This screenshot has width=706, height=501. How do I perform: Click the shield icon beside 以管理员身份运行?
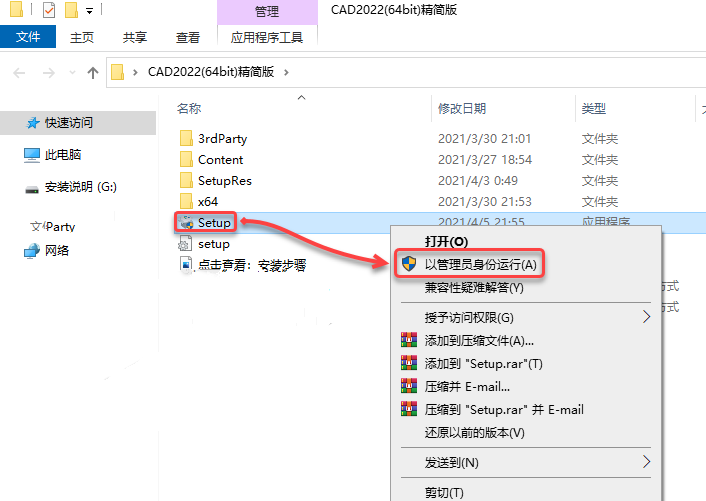pyautogui.click(x=409, y=264)
